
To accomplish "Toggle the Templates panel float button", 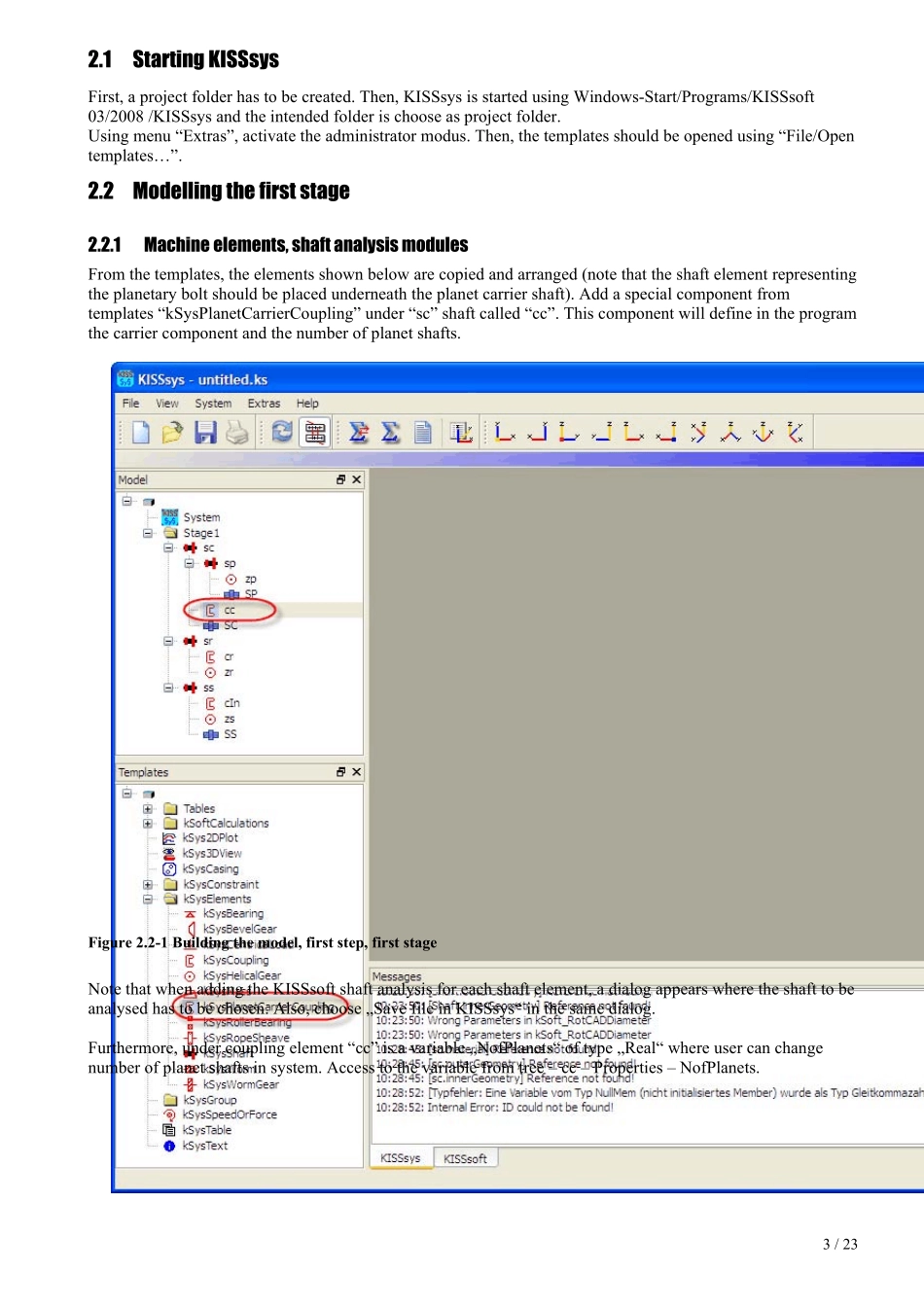I will (341, 772).
